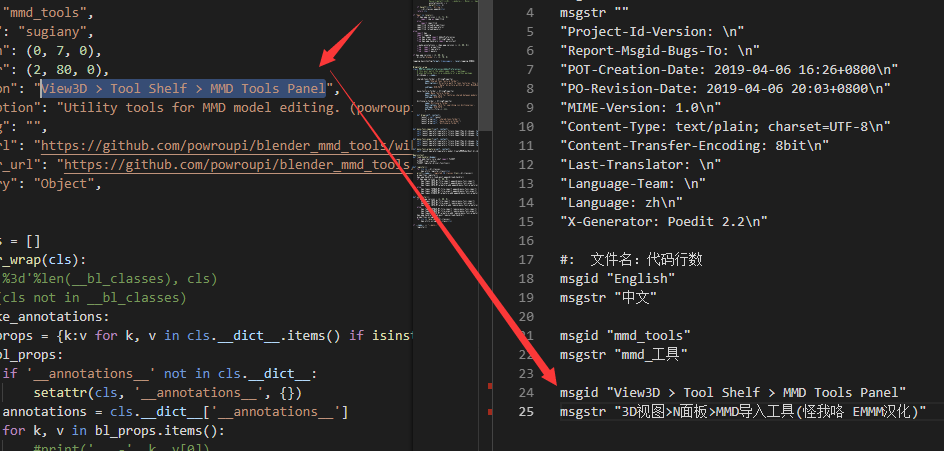
Task: Click the POT-Creation-Date header line
Action: click(x=728, y=69)
